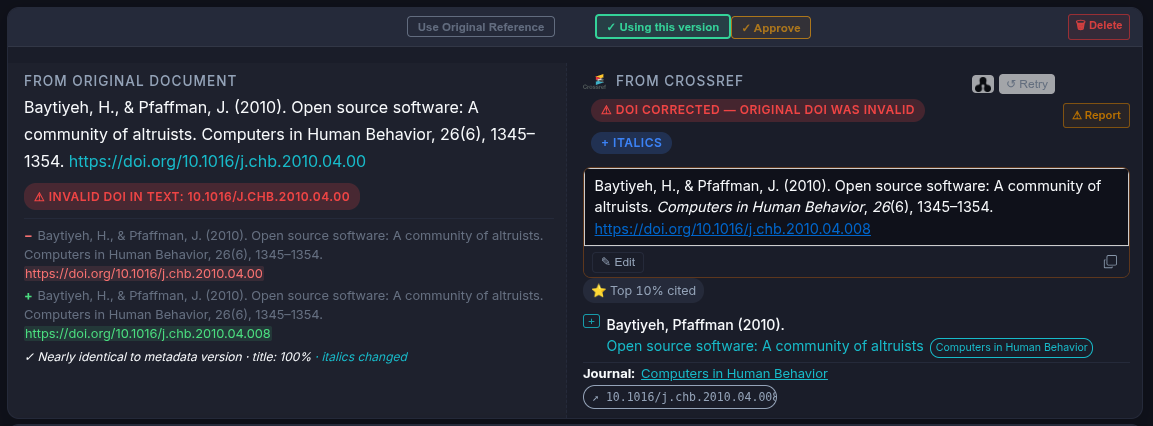Click the Computers in Human Behavior pill tag
This screenshot has height=426, width=1153.
(x=1011, y=347)
